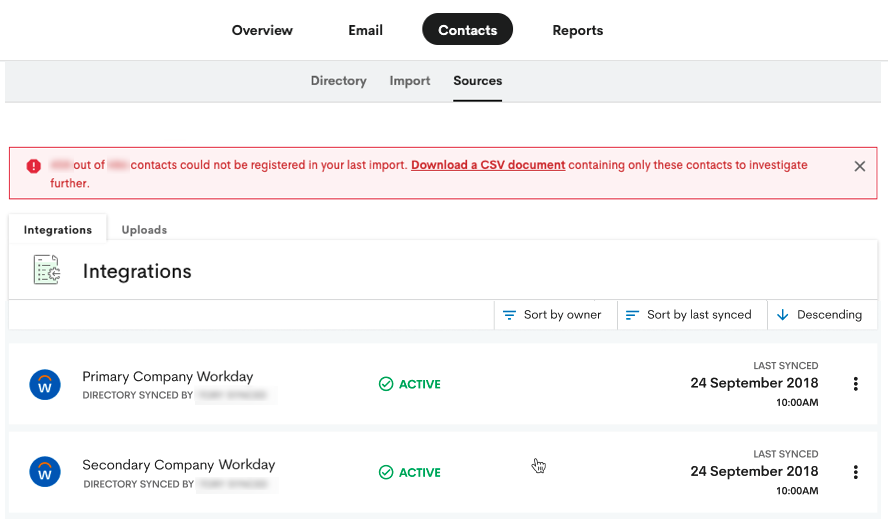888x519 pixels.
Task: Sort integrations by owner
Action: pos(556,314)
